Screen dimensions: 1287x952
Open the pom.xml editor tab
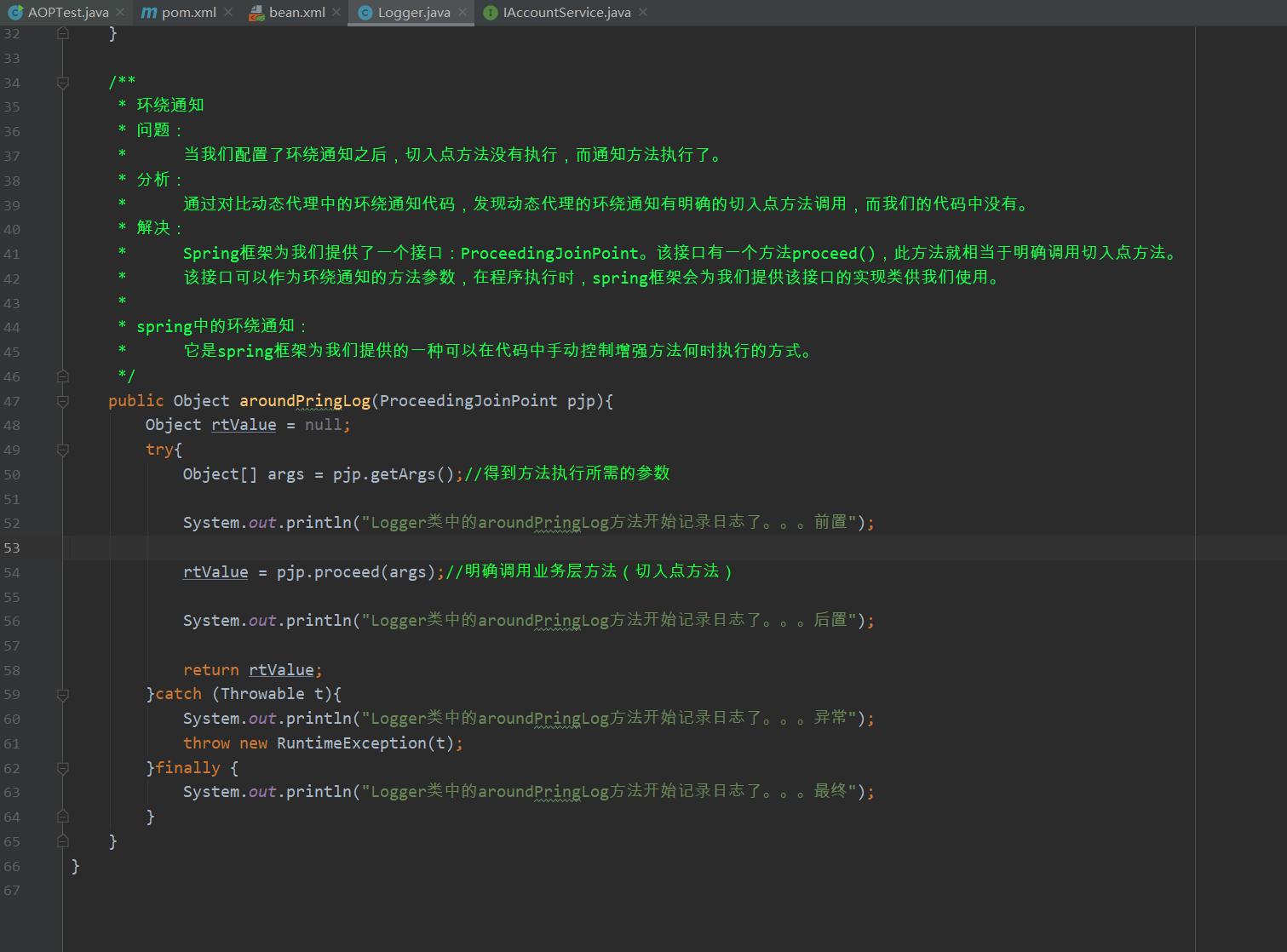(x=188, y=13)
